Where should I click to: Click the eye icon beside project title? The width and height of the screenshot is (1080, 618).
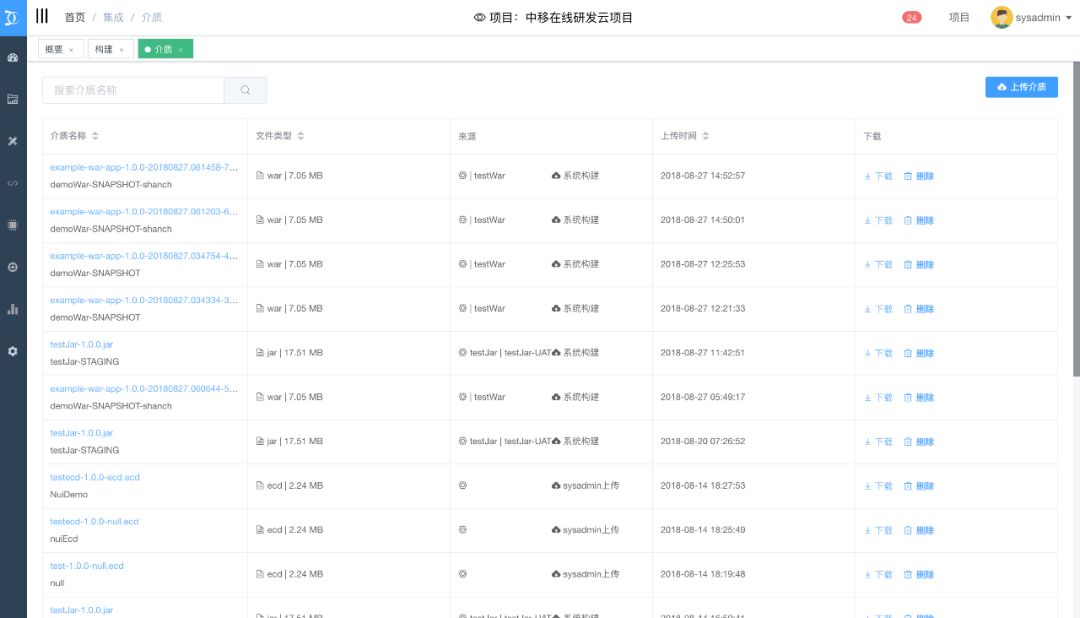[x=479, y=17]
